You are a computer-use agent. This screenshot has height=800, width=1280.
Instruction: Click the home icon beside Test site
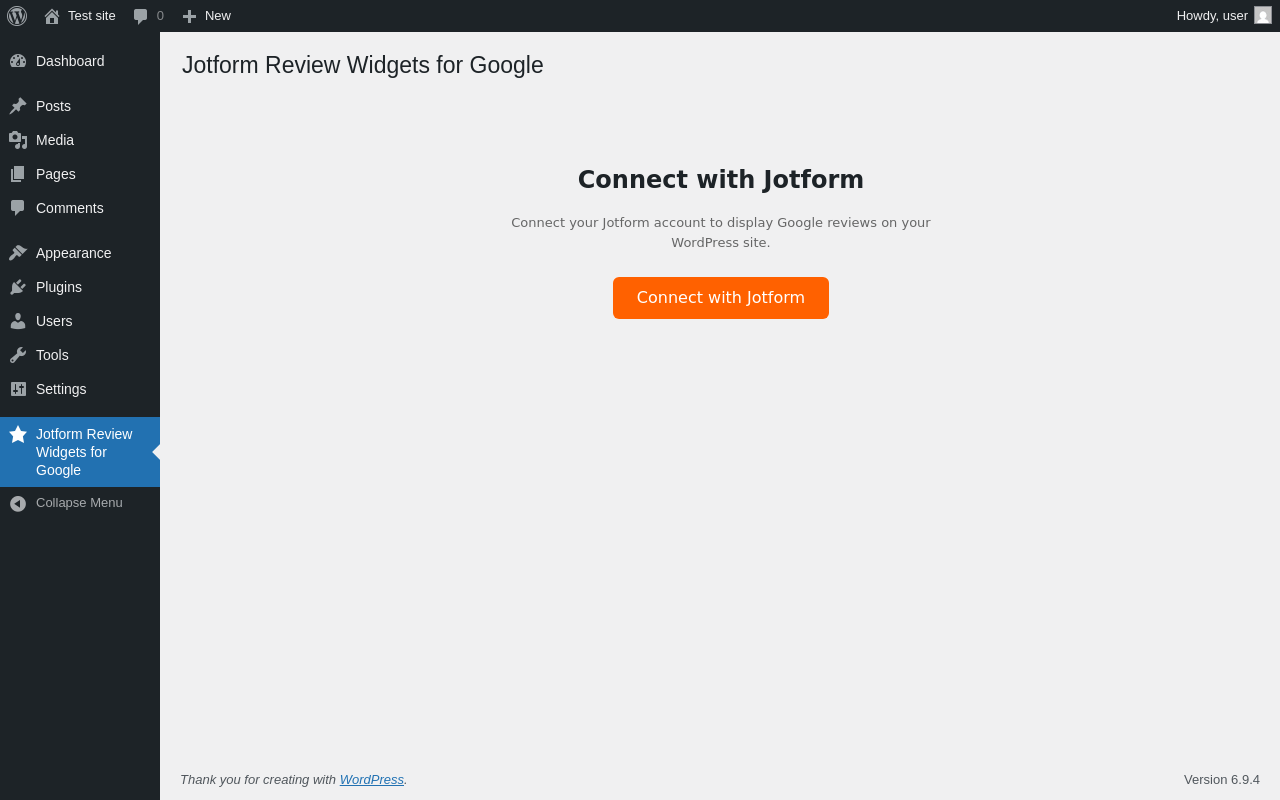coord(52,16)
